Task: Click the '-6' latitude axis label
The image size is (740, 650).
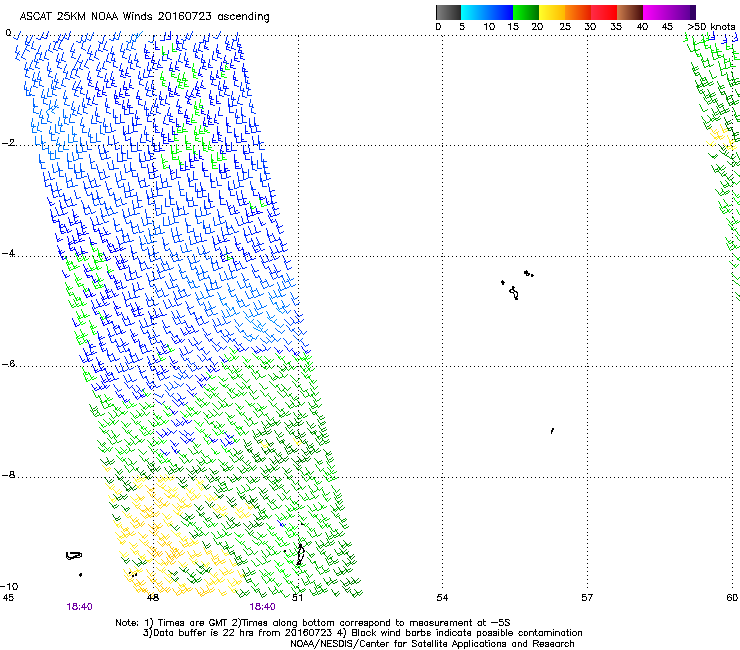Action: 8,364
